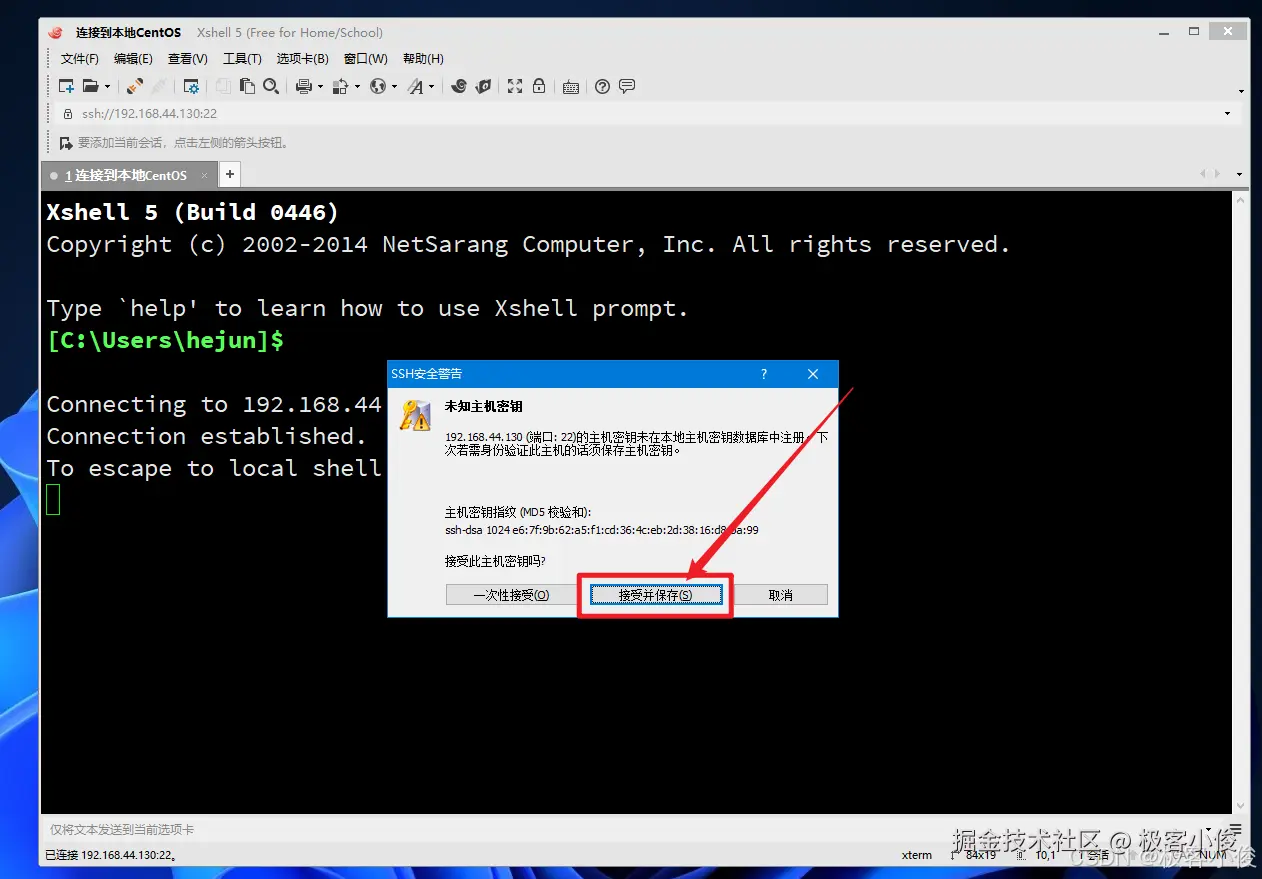The width and height of the screenshot is (1262, 879).
Task: Click the file transfer toolbar icon
Action: point(340,87)
